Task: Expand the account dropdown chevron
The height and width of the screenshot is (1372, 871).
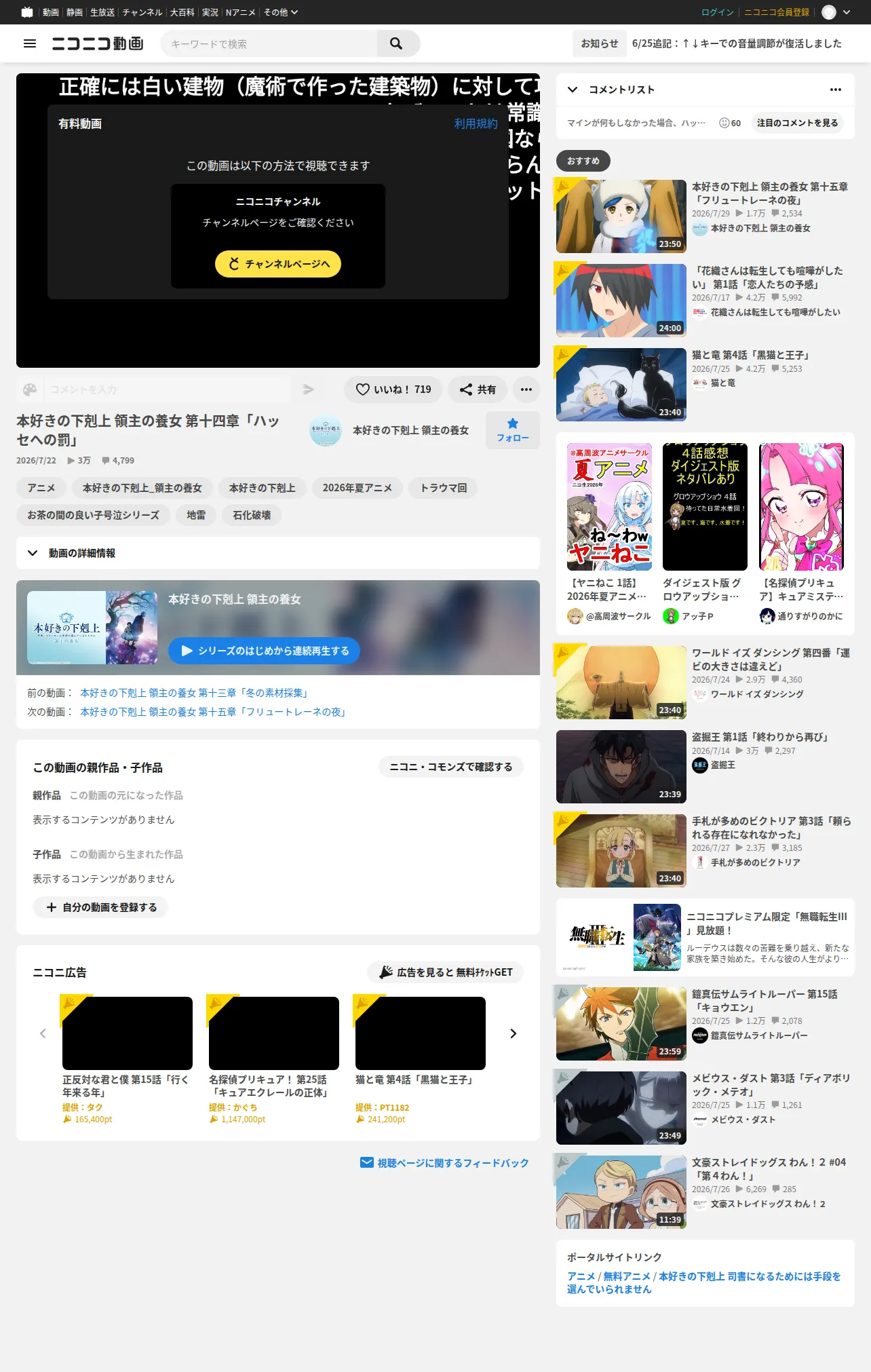Action: tap(847, 12)
